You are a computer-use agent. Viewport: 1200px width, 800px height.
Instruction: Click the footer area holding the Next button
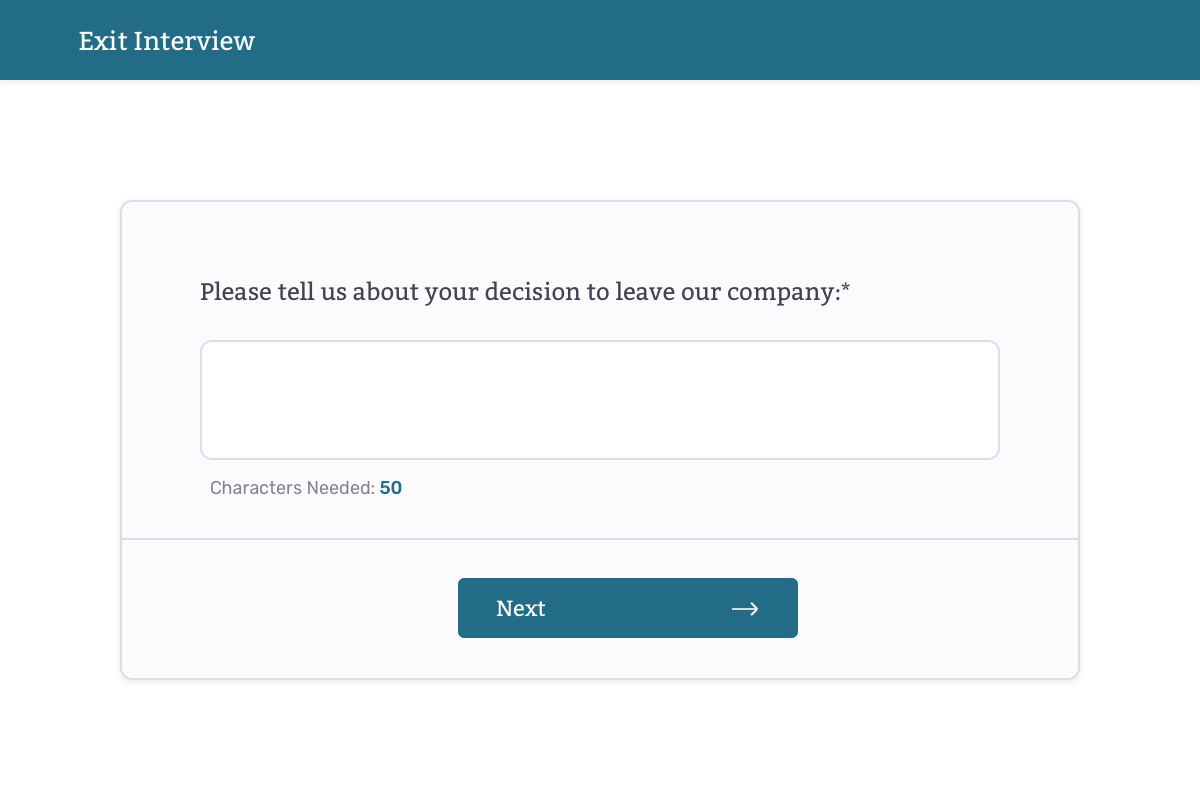pyautogui.click(x=250, y=608)
